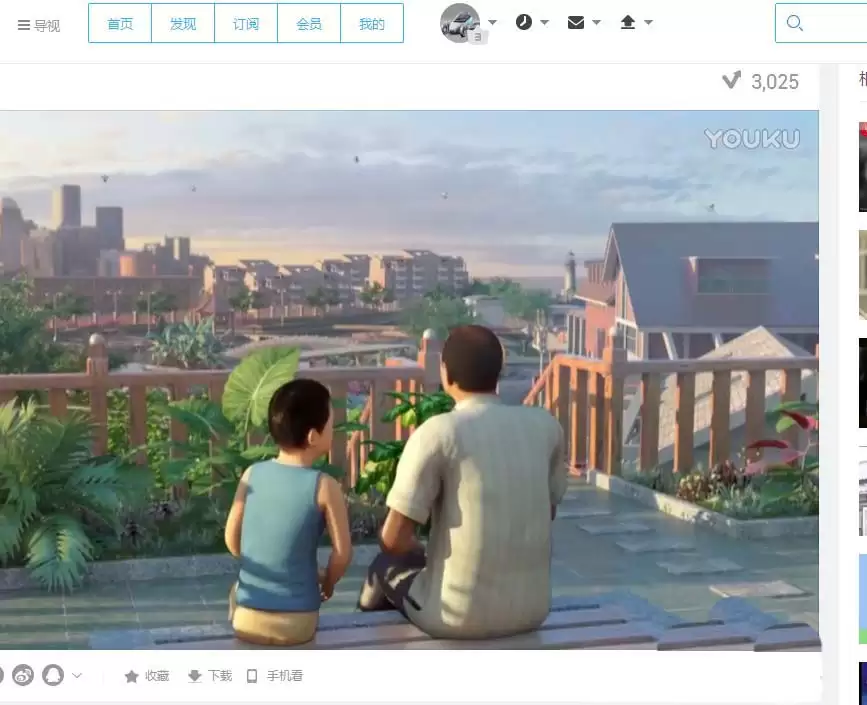Expand the history clock dropdown arrow
This screenshot has height=705, width=867.
point(545,23)
